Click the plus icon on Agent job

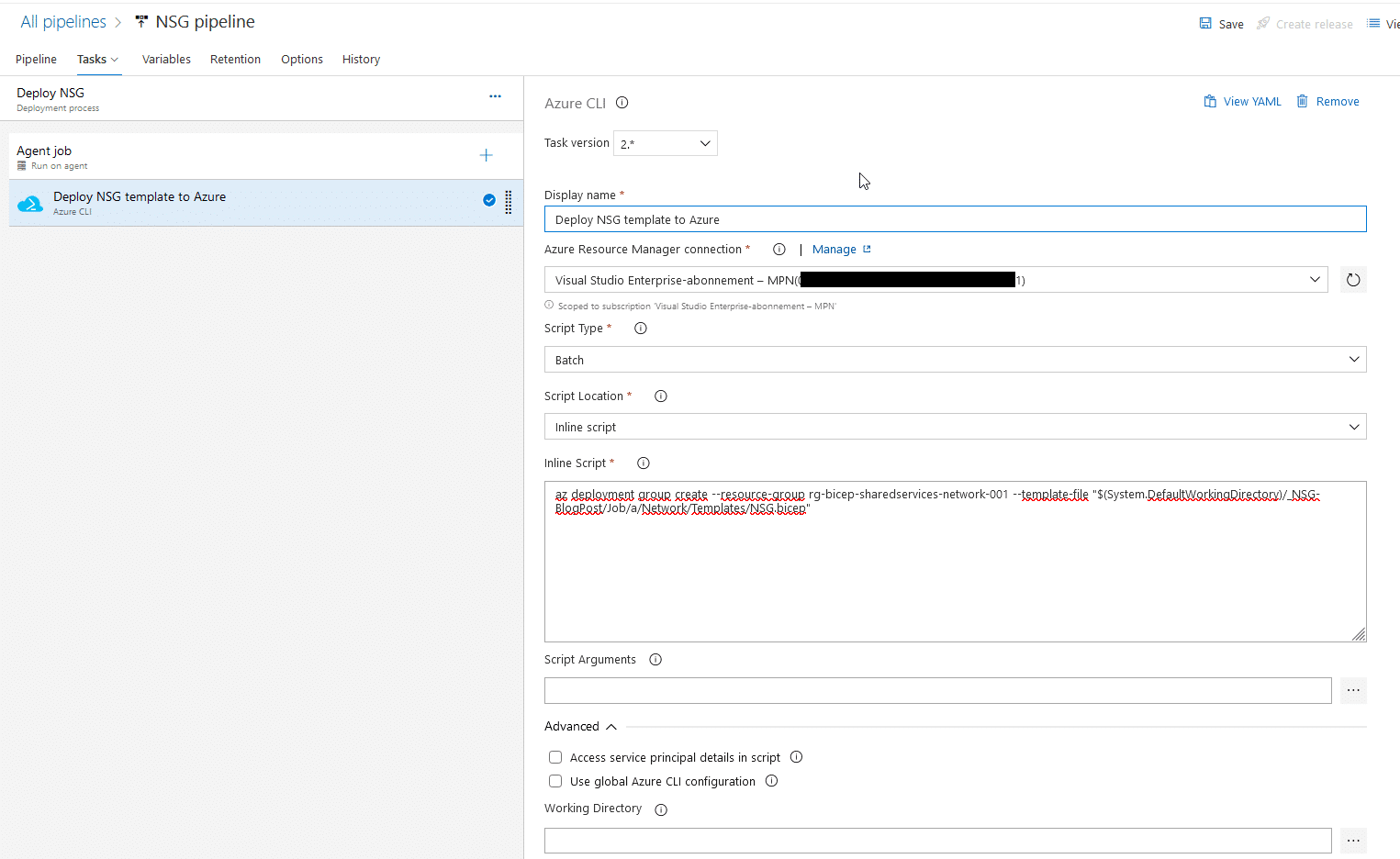pyautogui.click(x=487, y=155)
